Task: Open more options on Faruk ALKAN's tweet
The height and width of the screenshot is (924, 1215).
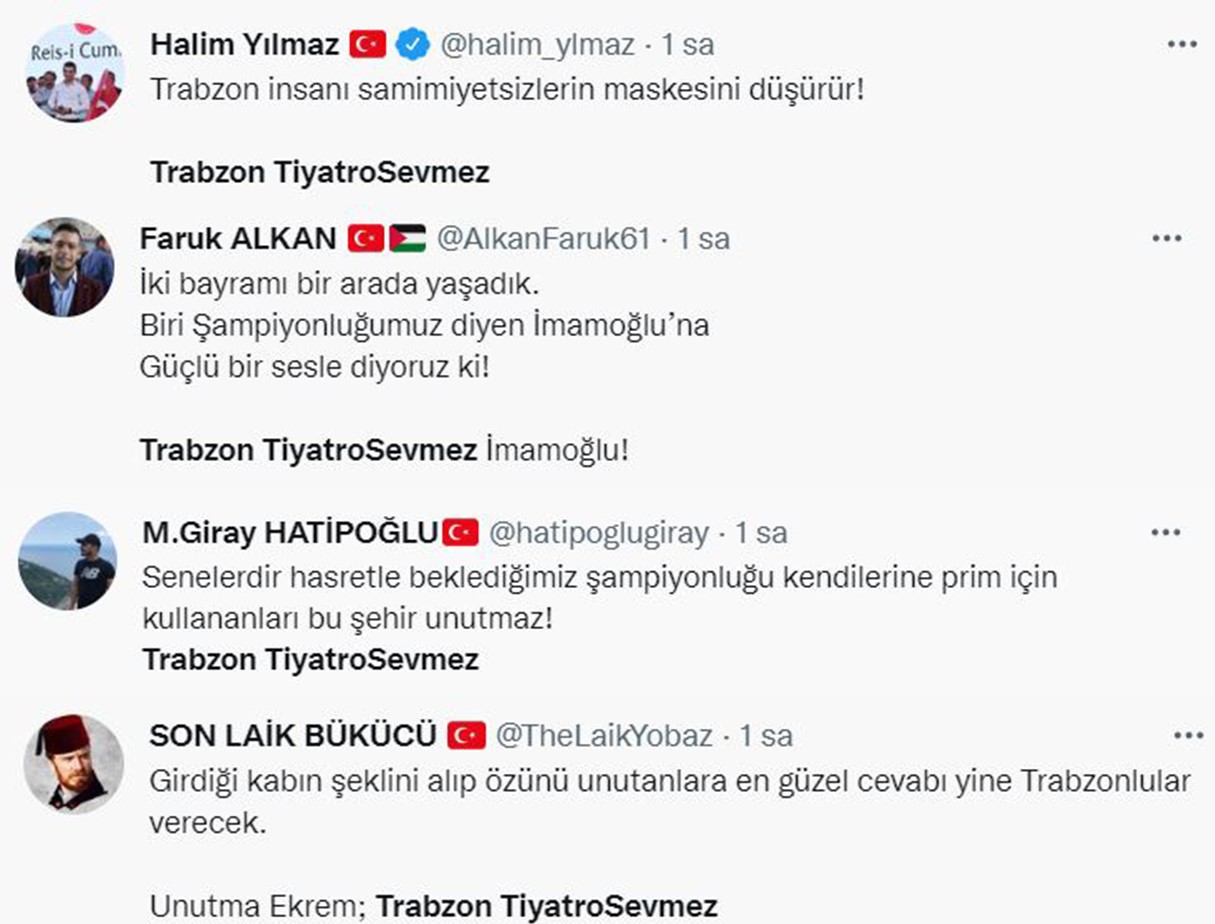Action: (x=1167, y=239)
